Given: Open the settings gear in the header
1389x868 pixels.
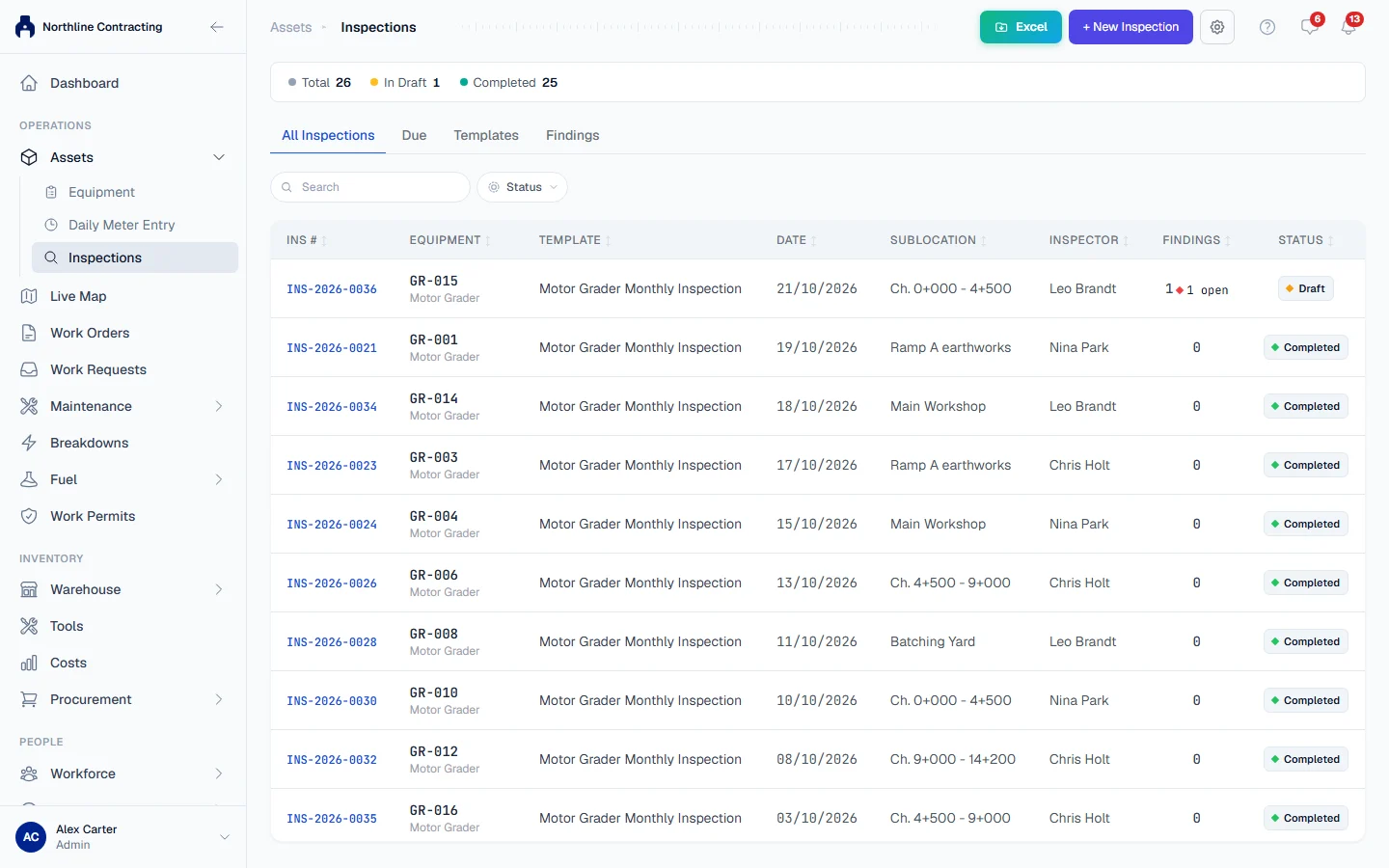Looking at the screenshot, I should click(1217, 27).
